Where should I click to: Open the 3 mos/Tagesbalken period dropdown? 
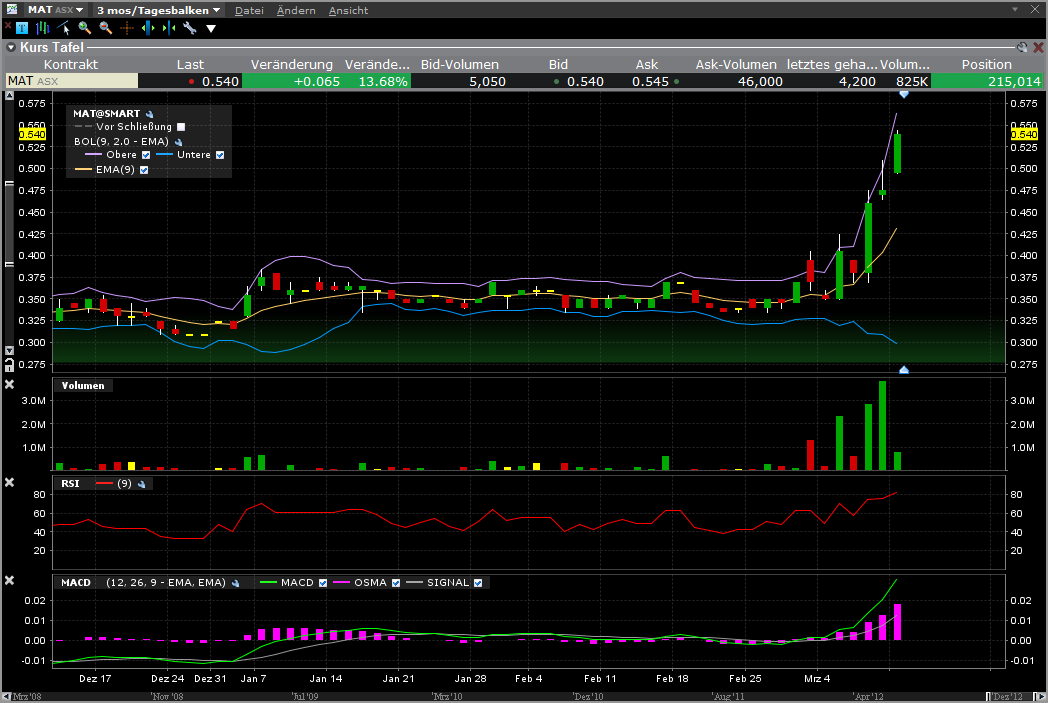coord(158,10)
